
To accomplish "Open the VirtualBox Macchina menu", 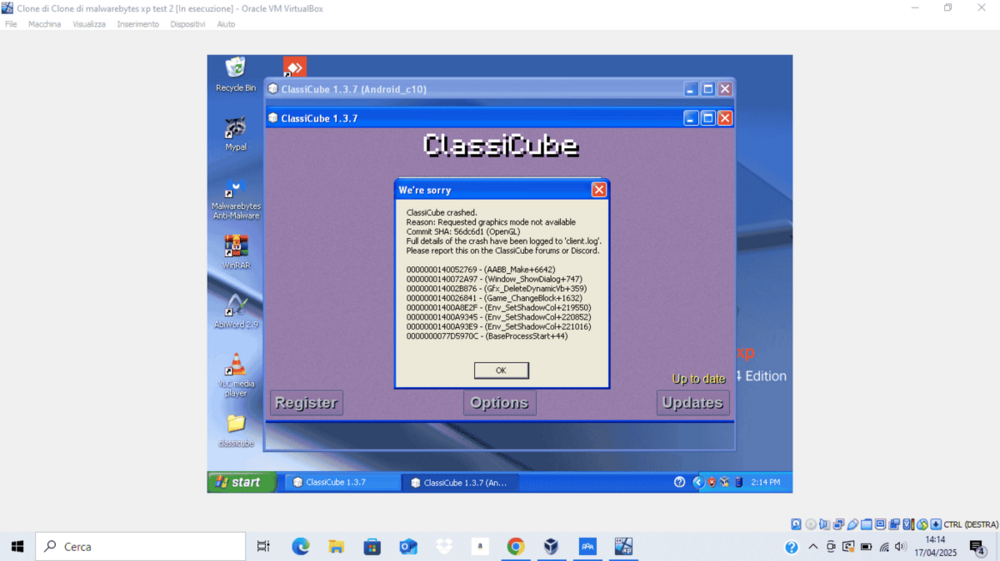I will coord(45,24).
